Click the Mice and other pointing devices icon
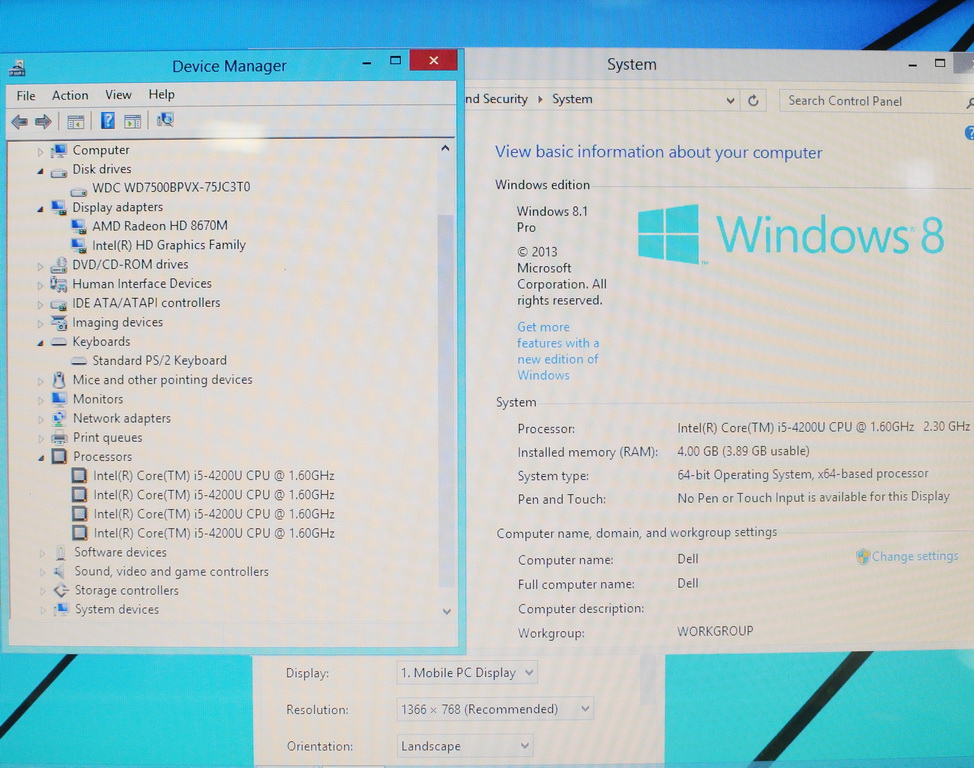 click(59, 380)
